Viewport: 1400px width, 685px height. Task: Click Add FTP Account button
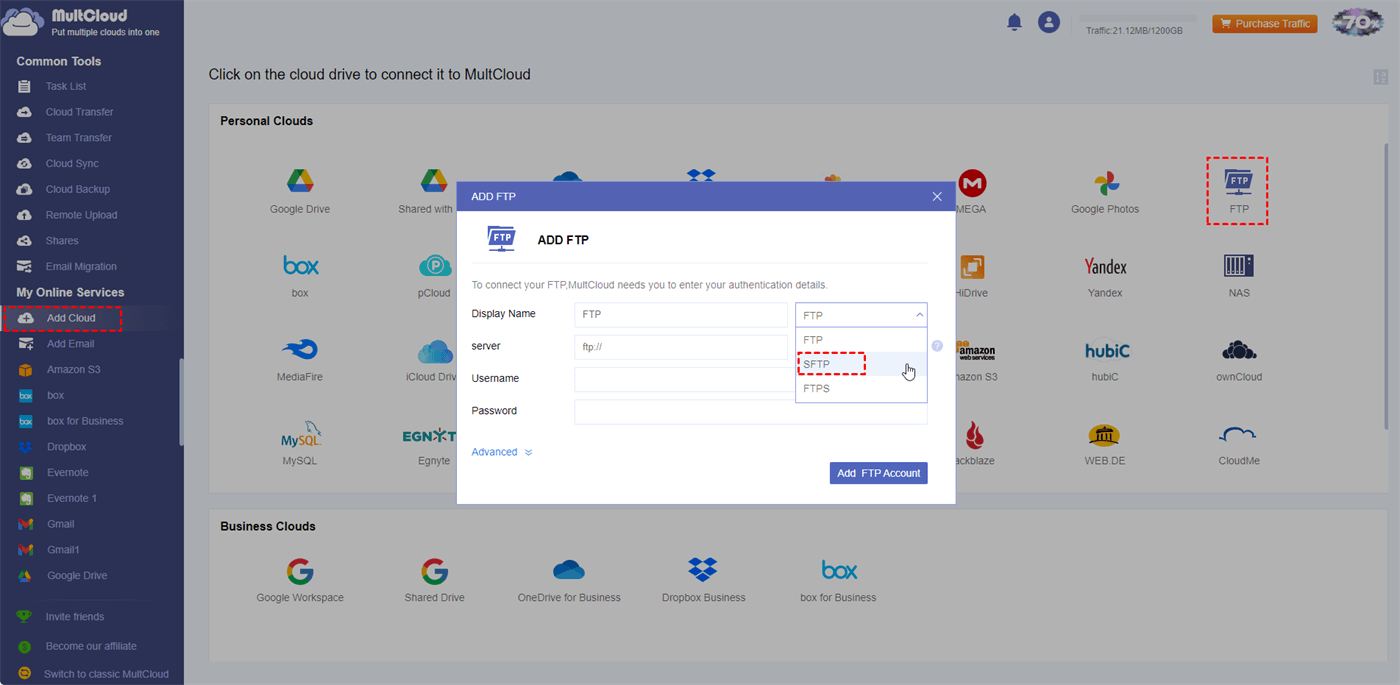[878, 473]
